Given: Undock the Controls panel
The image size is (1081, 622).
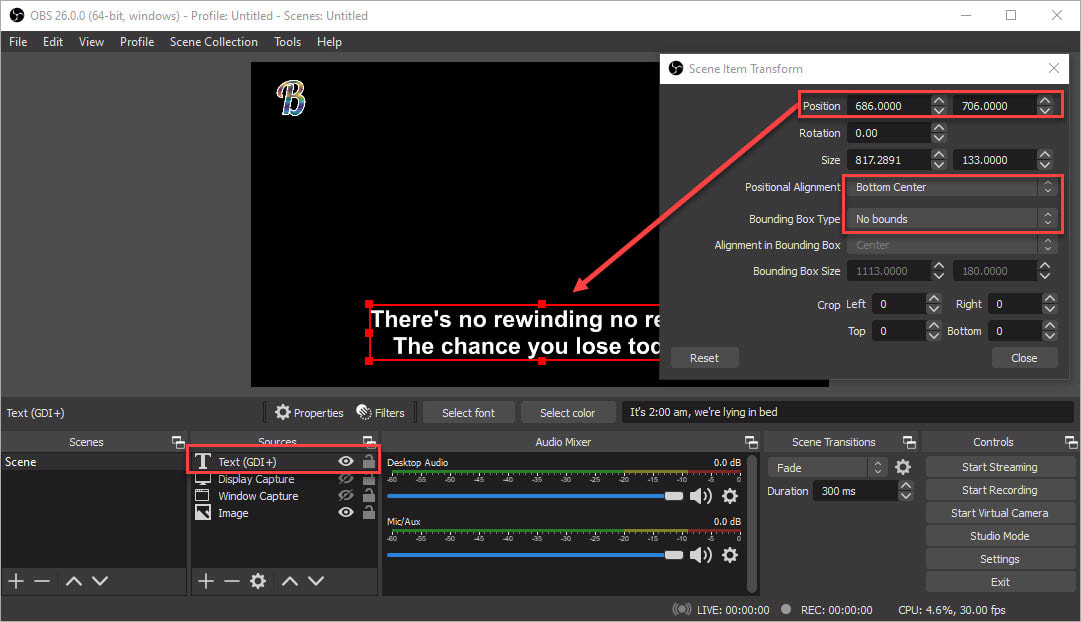Looking at the screenshot, I should pyautogui.click(x=1071, y=442).
